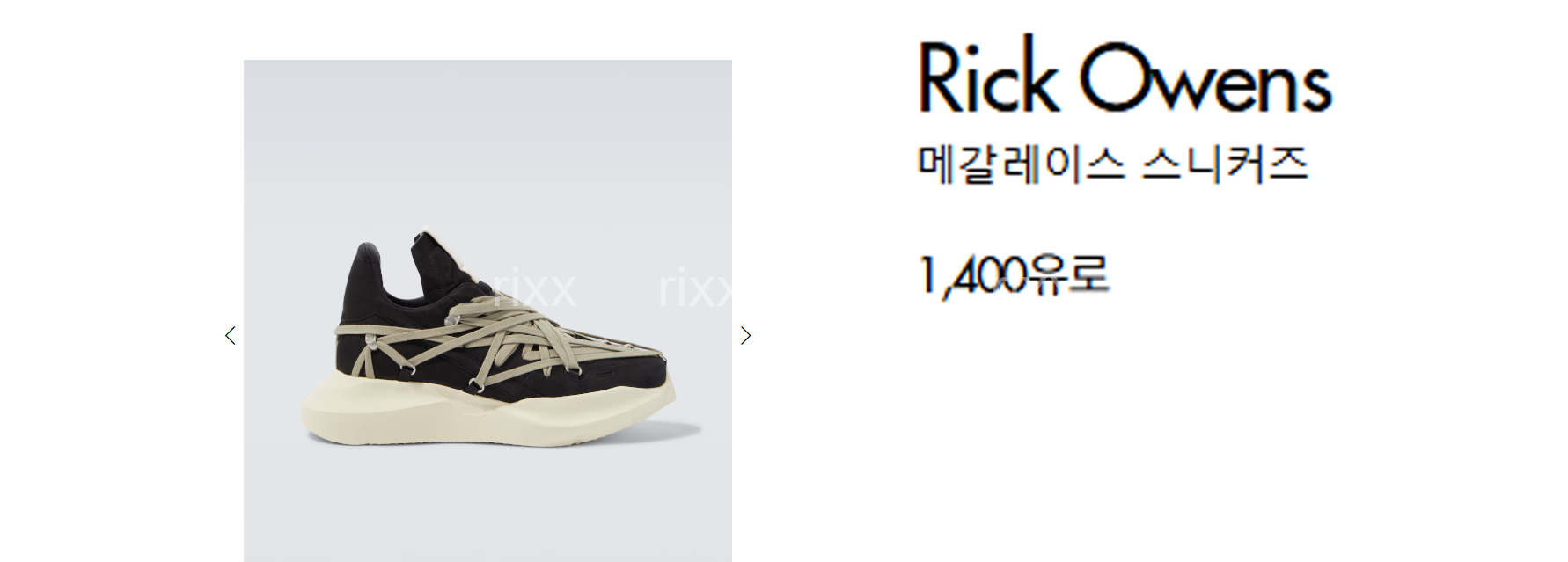Open the Rick Owens brand heading

(1125, 77)
